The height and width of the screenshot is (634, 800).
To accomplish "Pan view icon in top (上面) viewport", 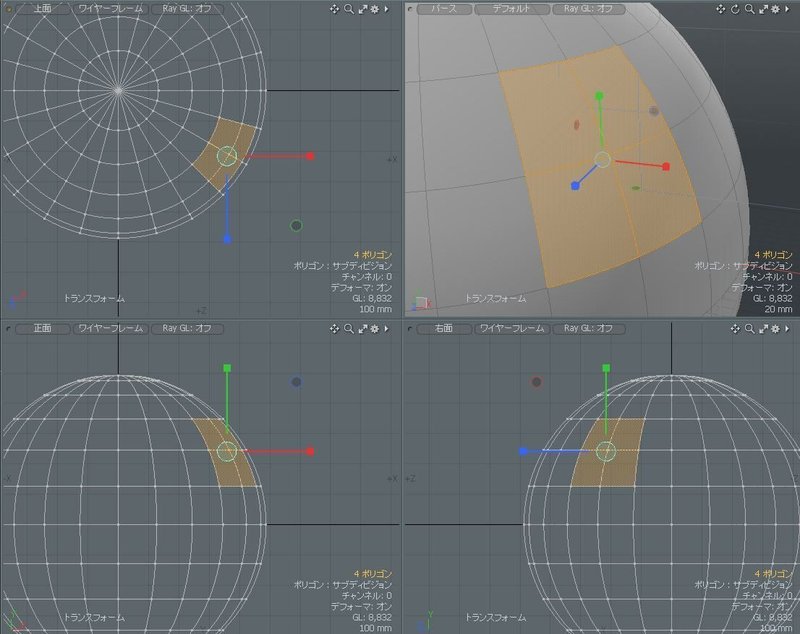I will 334,9.
